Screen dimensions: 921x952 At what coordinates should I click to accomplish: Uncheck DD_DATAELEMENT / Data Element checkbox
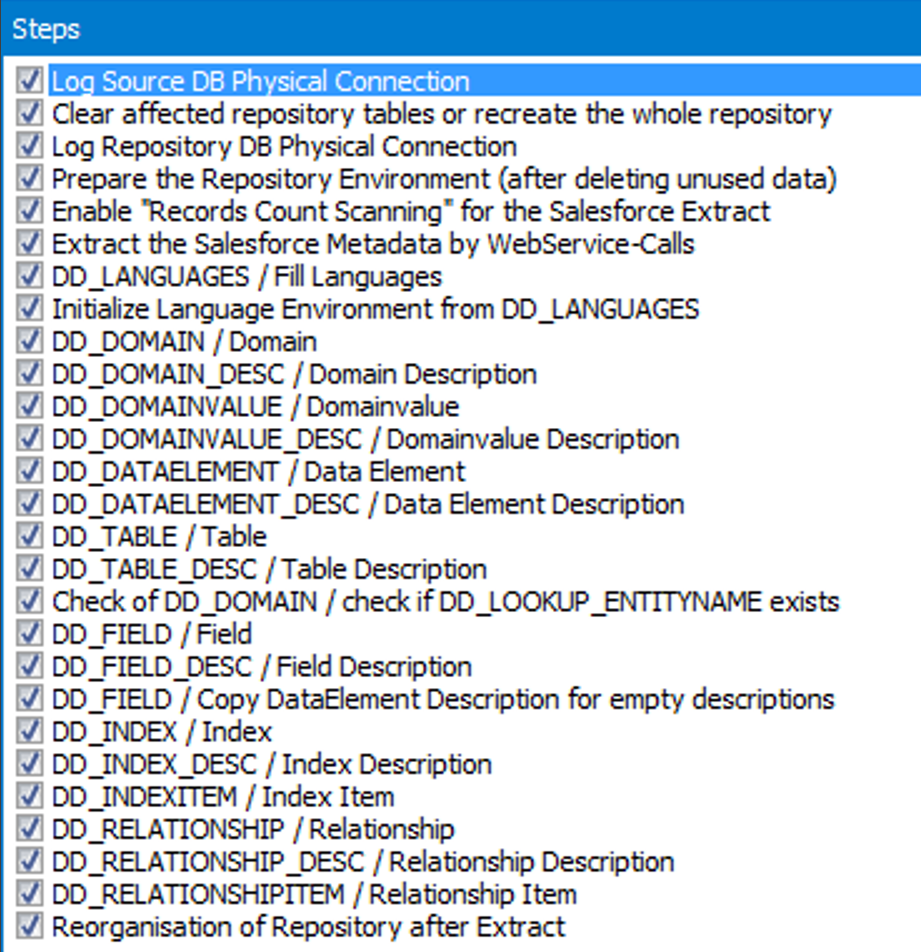pyautogui.click(x=29, y=471)
